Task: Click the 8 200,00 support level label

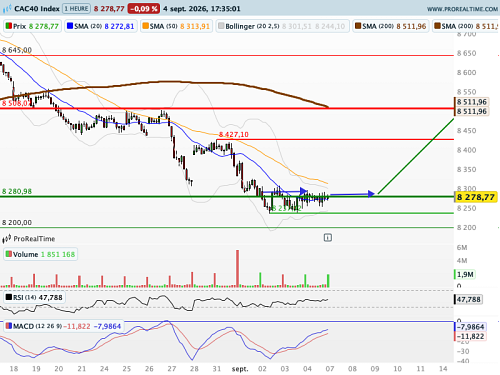Action: pos(17,222)
